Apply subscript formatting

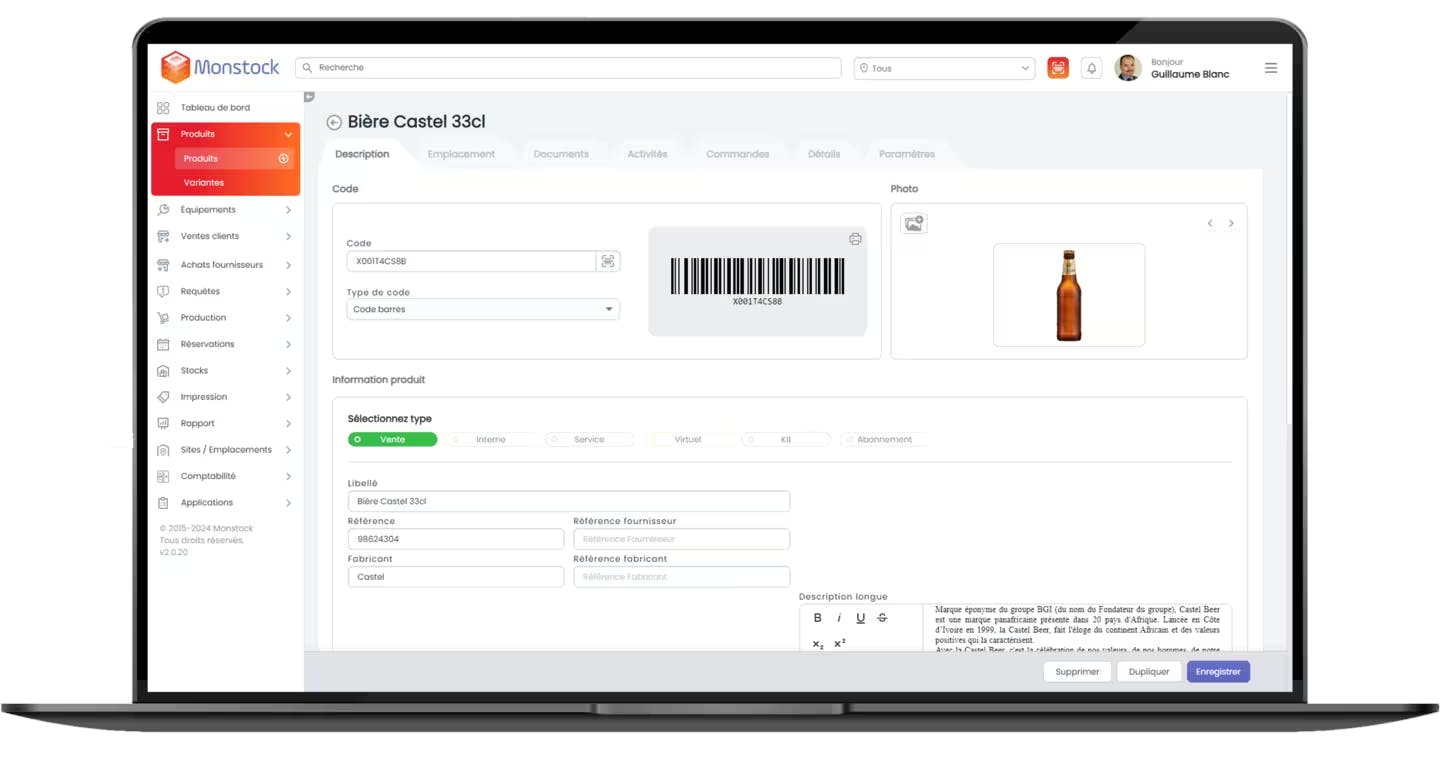click(817, 643)
